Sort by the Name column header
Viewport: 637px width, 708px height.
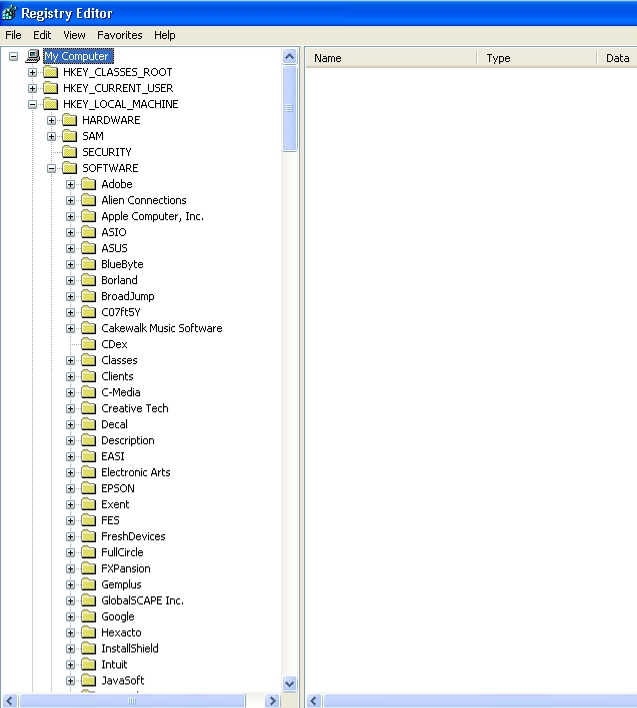[x=391, y=58]
